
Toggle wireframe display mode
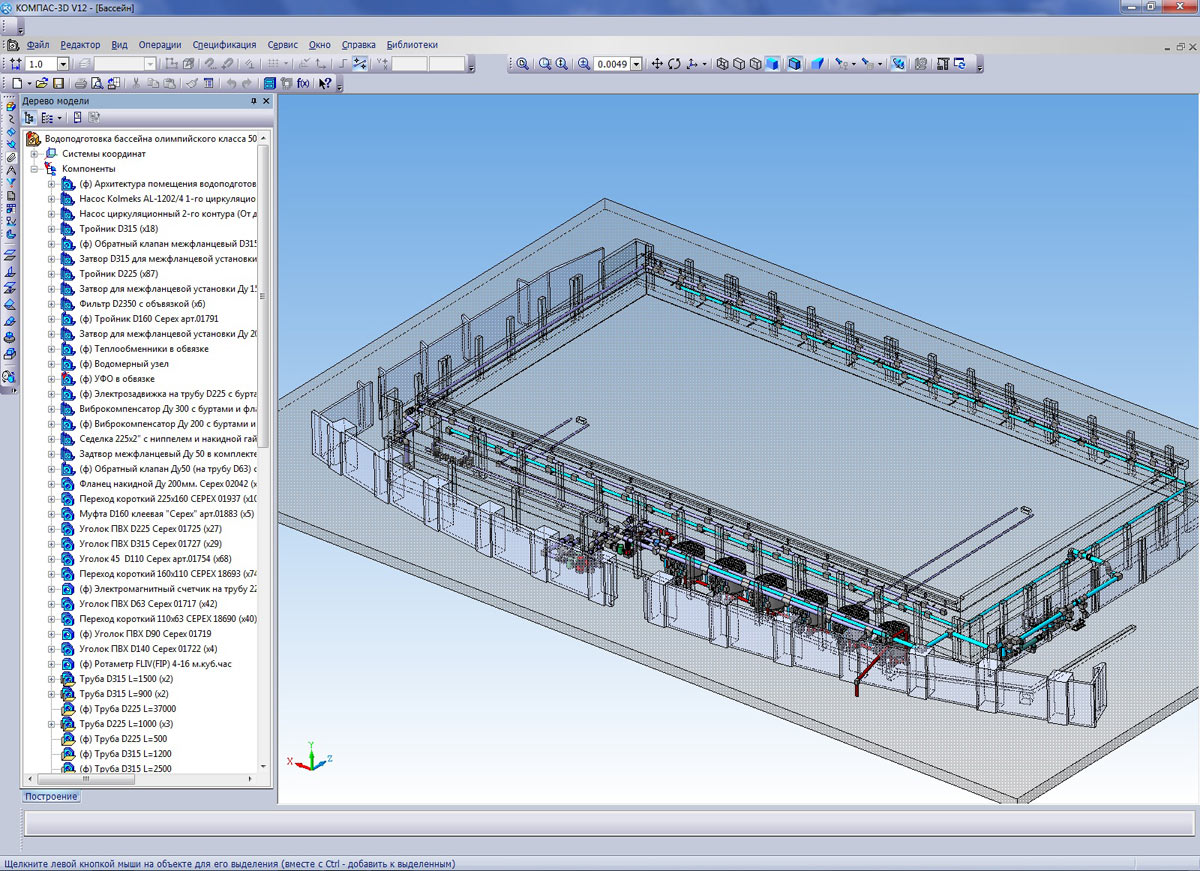pos(722,64)
